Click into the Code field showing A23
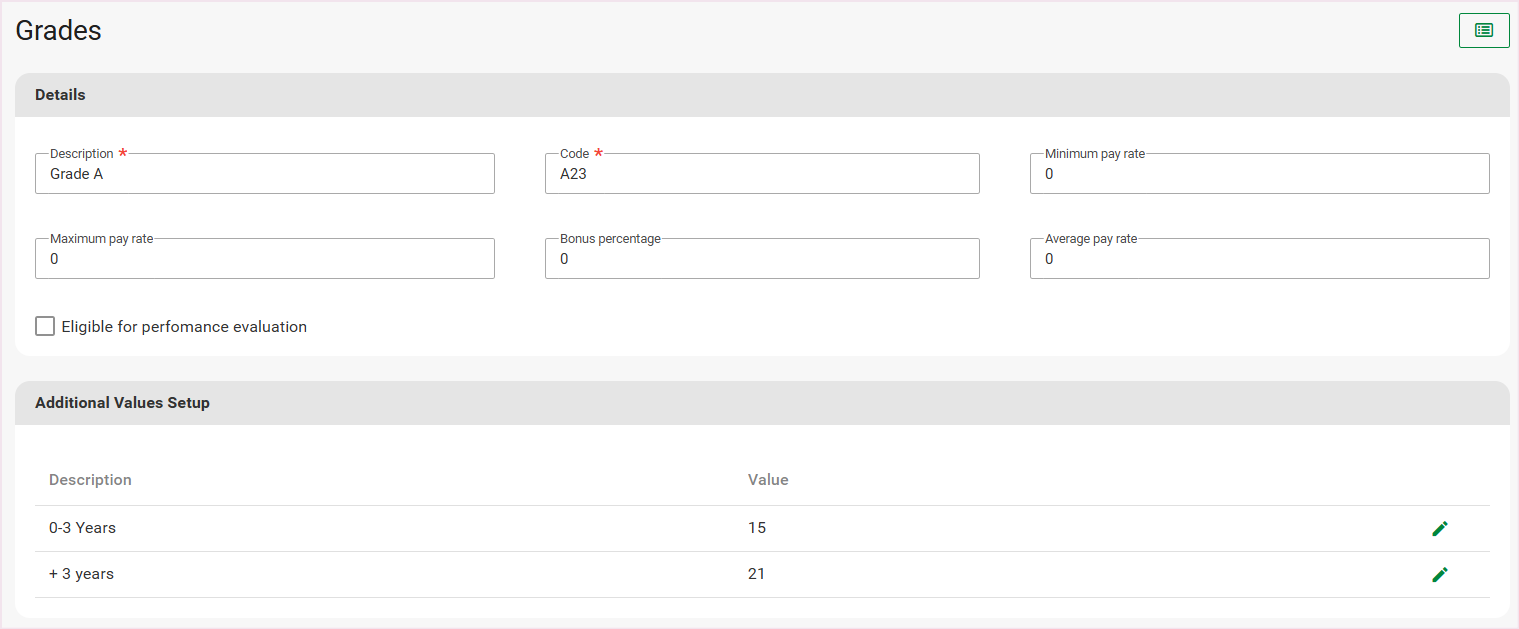This screenshot has width=1519, height=629. (761, 174)
